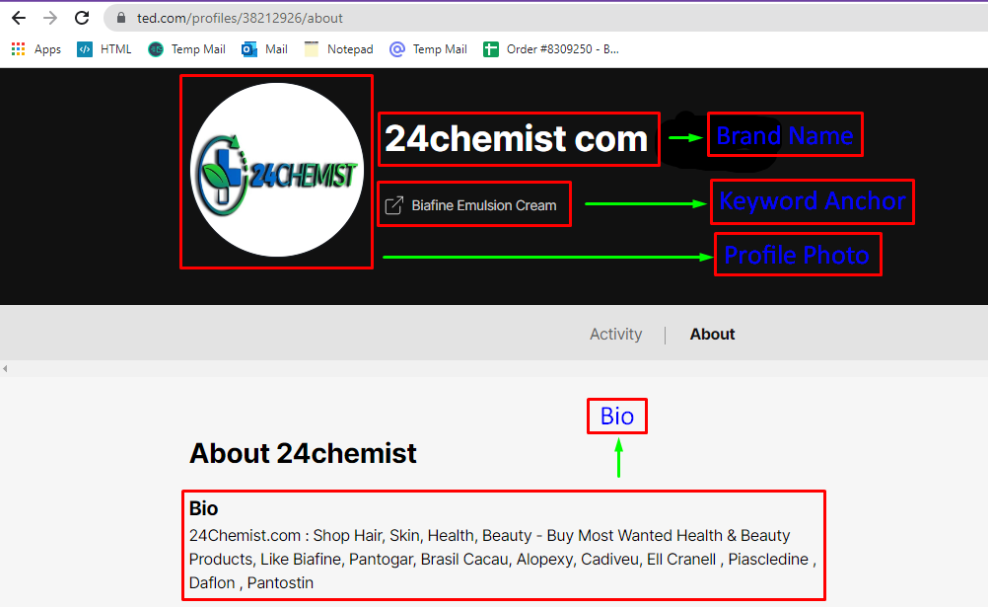The width and height of the screenshot is (988, 607).
Task: Open the first Temp Mail bookmark
Action: coord(186,48)
